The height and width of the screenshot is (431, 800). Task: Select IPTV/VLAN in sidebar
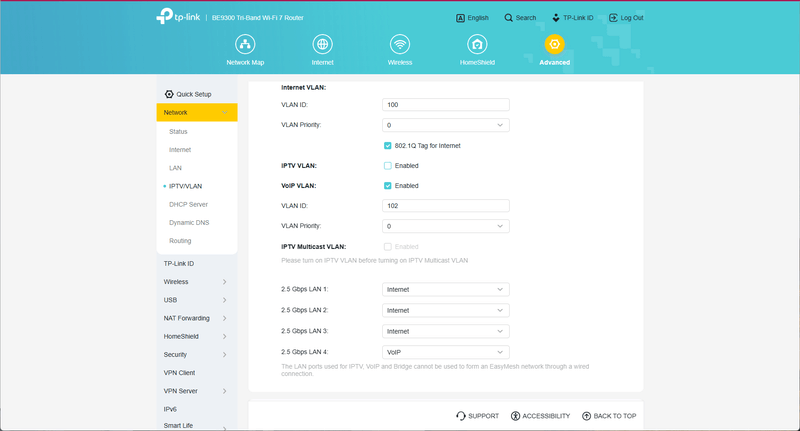coord(185,186)
